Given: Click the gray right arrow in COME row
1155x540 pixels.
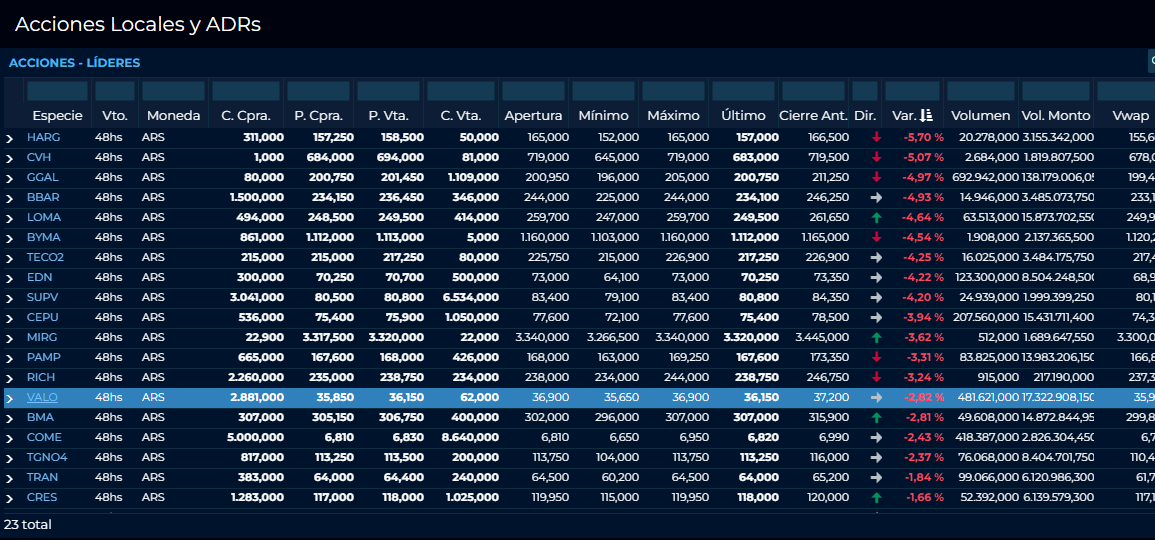Looking at the screenshot, I should [876, 438].
